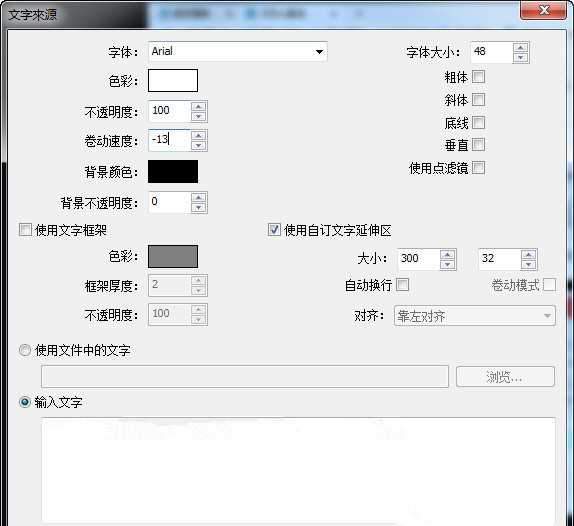Increase 背景不透明度 with up arrow
Image resolution: width=574 pixels, height=526 pixels.
(x=199, y=198)
